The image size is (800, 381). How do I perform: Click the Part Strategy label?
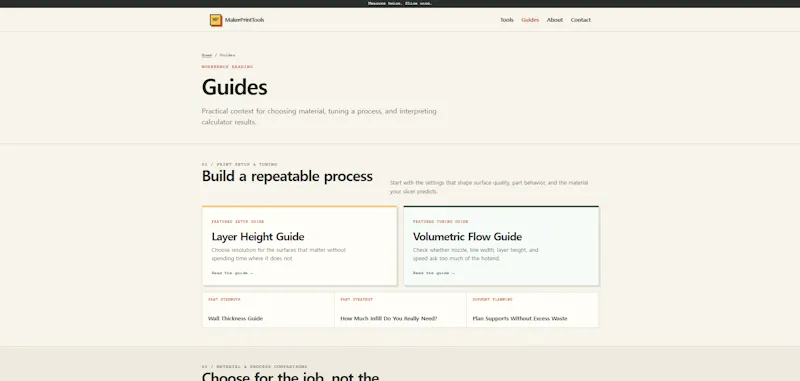point(356,299)
